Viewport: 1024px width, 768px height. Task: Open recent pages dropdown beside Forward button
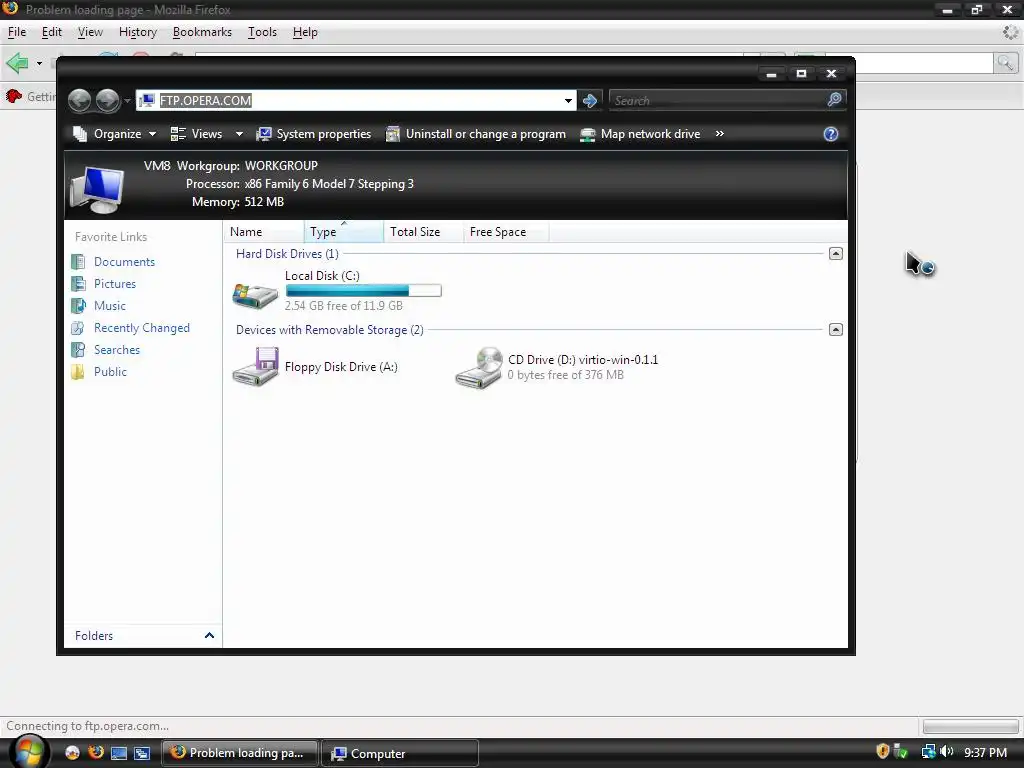coord(127,101)
